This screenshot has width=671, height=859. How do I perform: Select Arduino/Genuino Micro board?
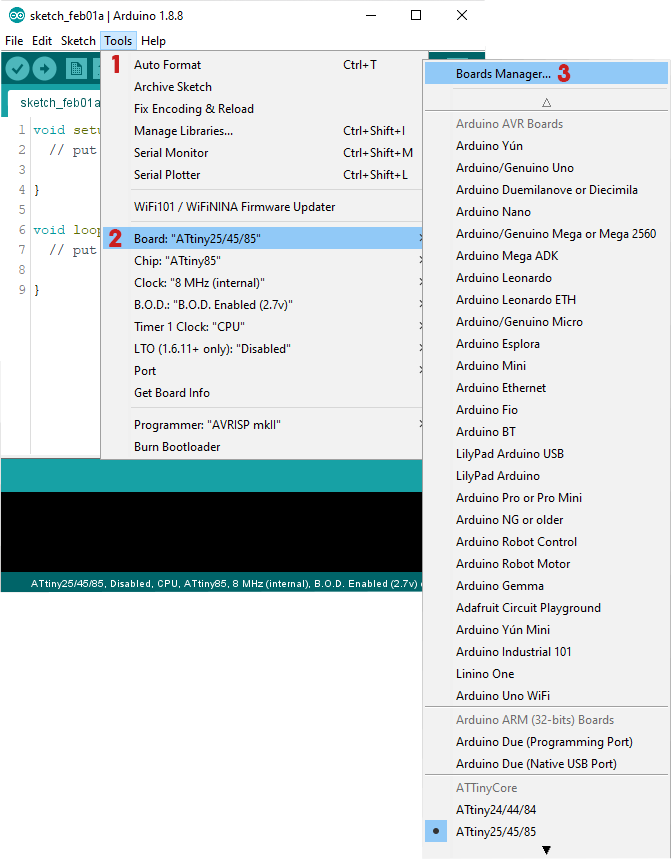click(x=546, y=322)
